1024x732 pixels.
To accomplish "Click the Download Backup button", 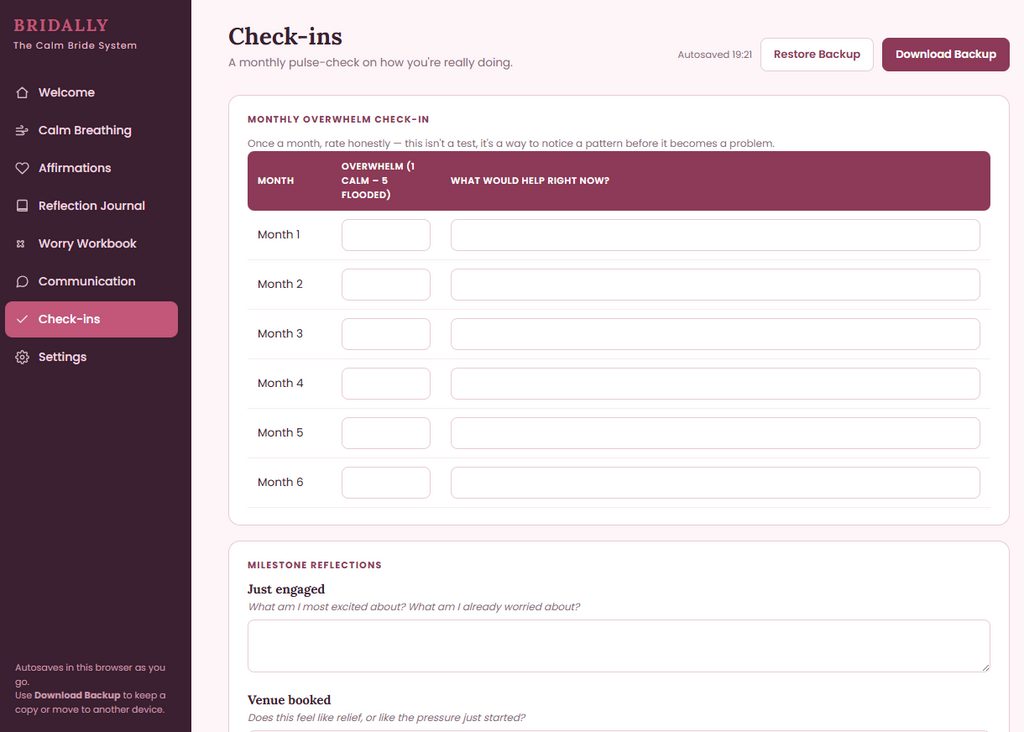I will [x=945, y=54].
